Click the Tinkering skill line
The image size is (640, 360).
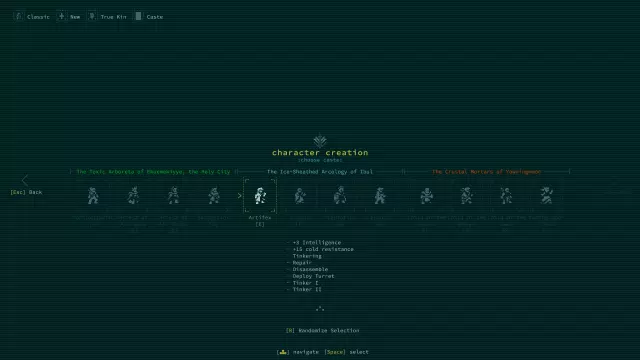click(x=307, y=256)
